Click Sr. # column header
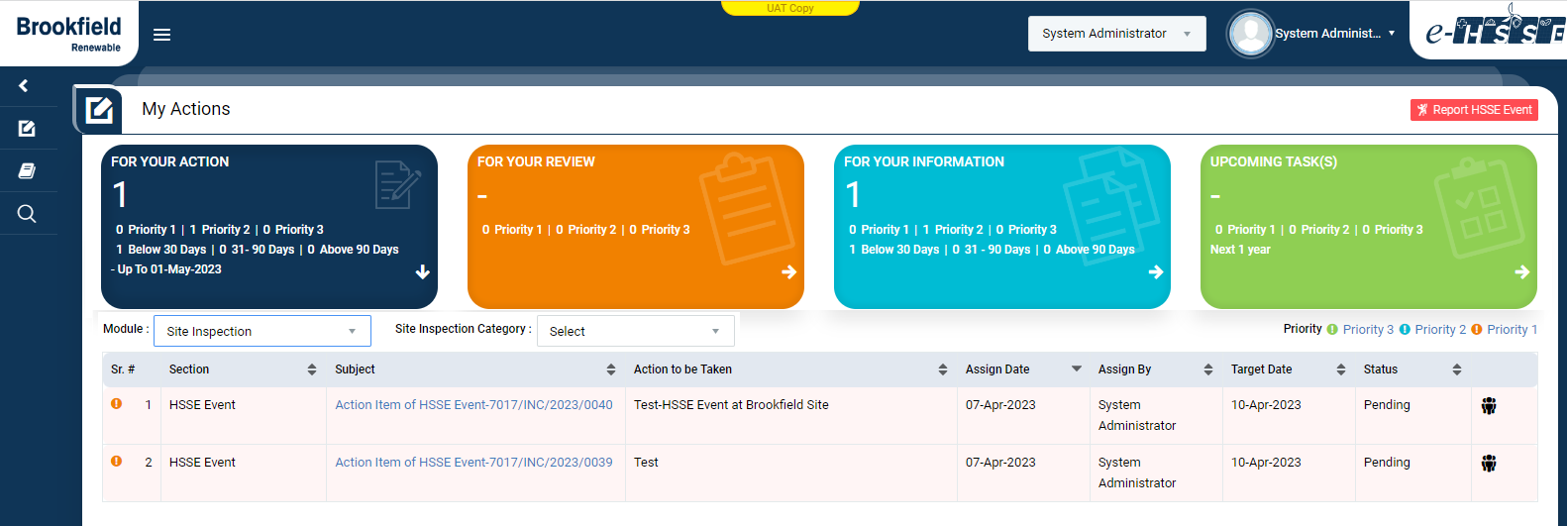 click(123, 369)
